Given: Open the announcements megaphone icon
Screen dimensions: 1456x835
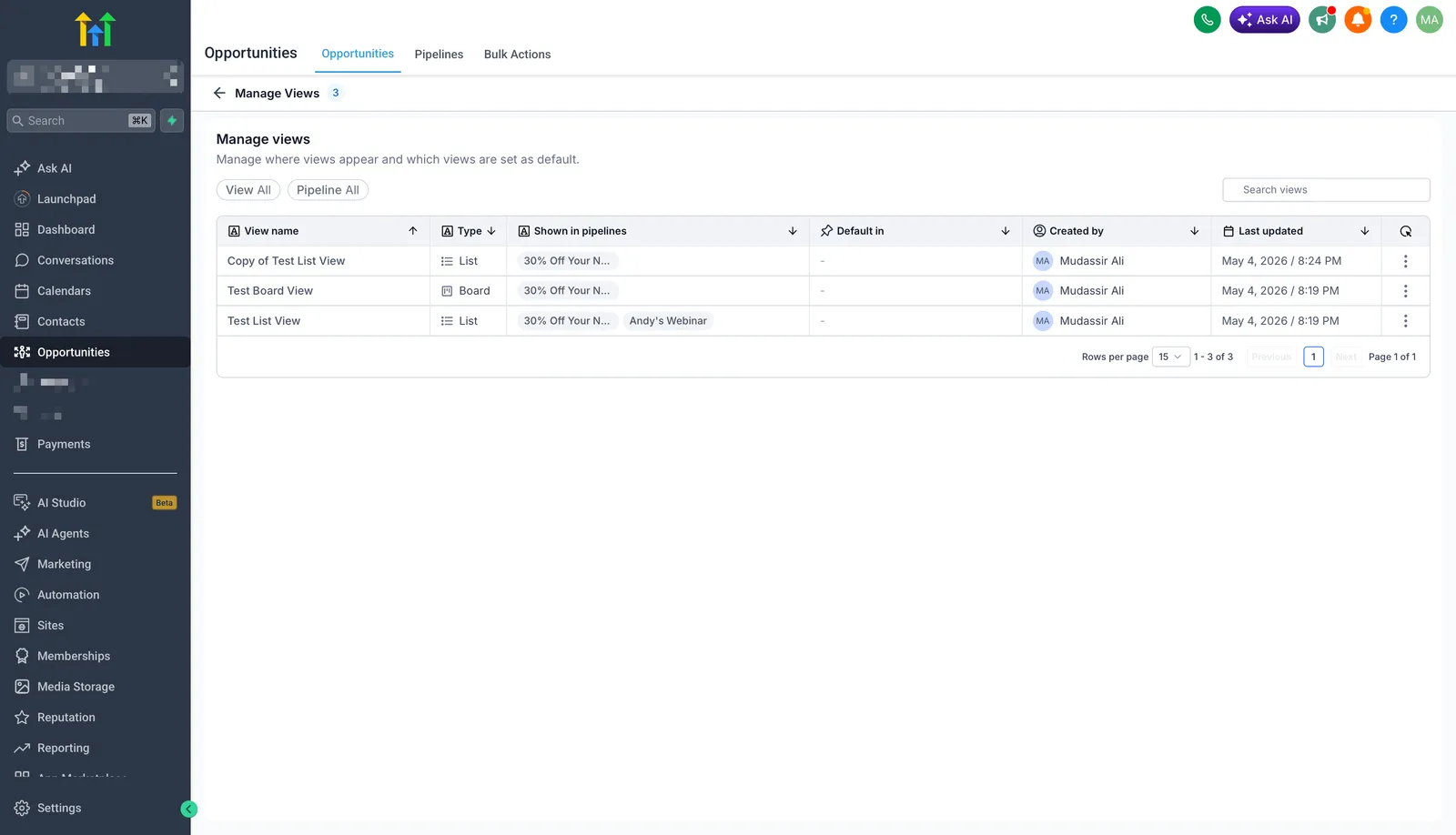Looking at the screenshot, I should tap(1322, 19).
